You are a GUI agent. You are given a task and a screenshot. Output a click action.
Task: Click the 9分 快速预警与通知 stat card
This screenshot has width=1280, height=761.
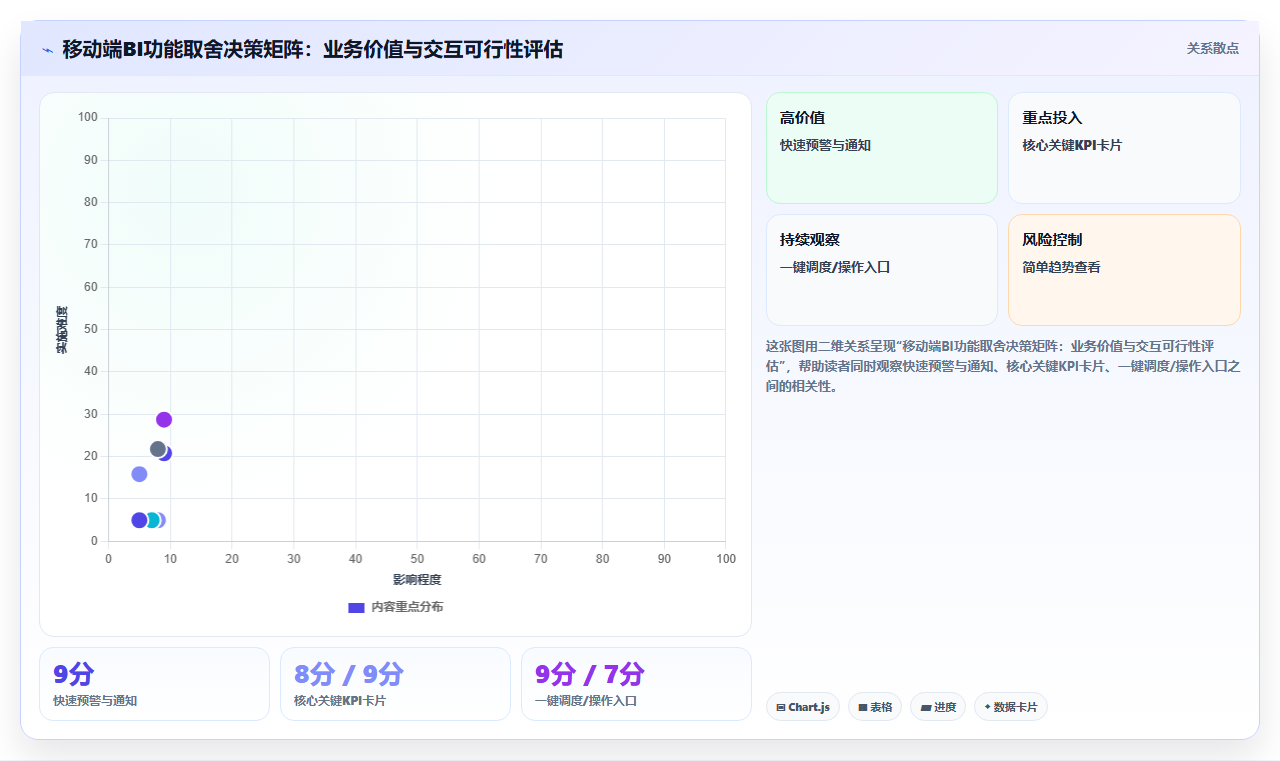tap(154, 684)
